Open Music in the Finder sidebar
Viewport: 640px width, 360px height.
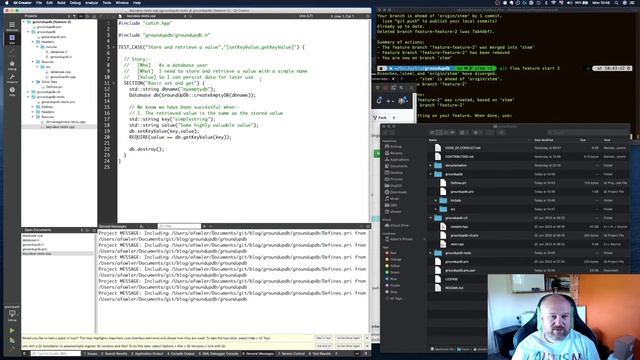coord(394,199)
